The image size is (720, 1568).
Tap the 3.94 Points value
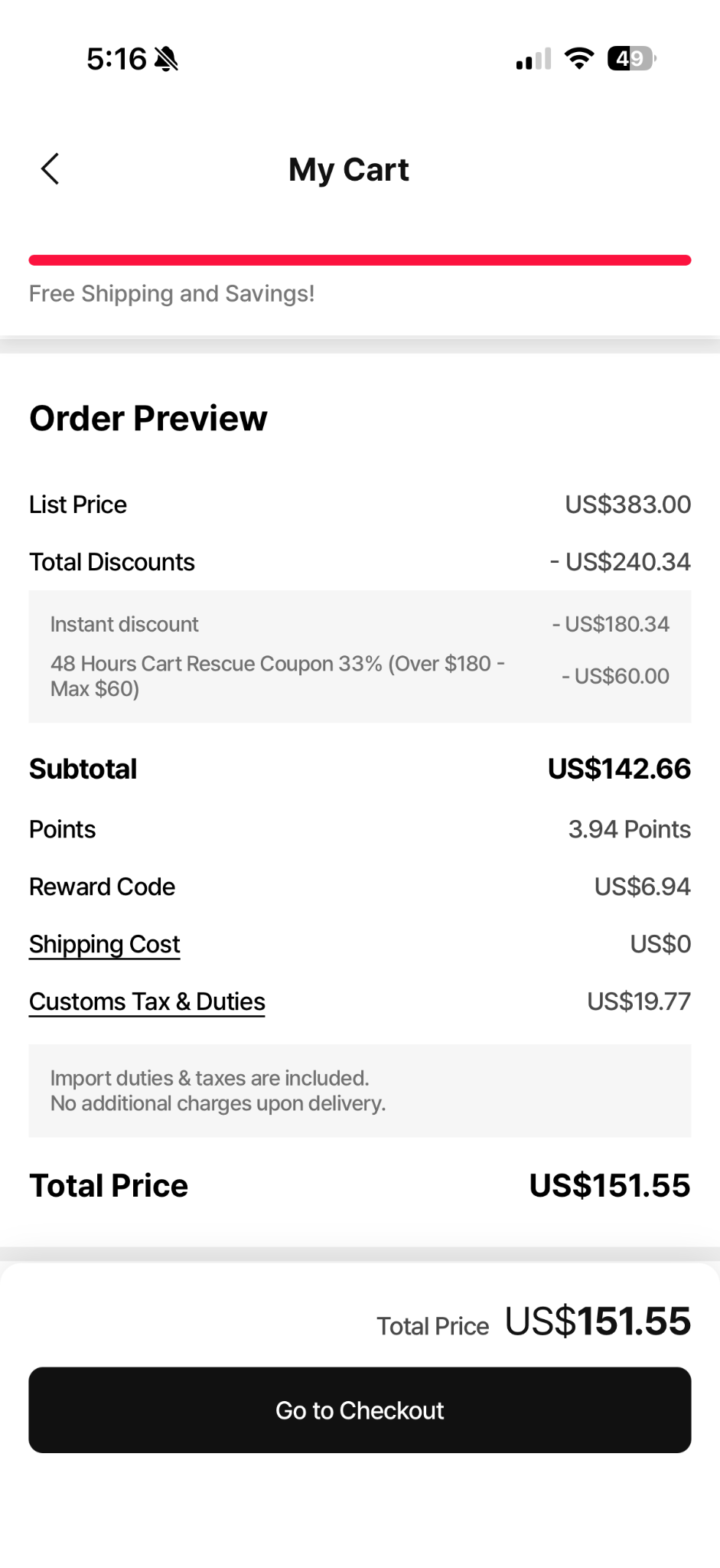[630, 829]
